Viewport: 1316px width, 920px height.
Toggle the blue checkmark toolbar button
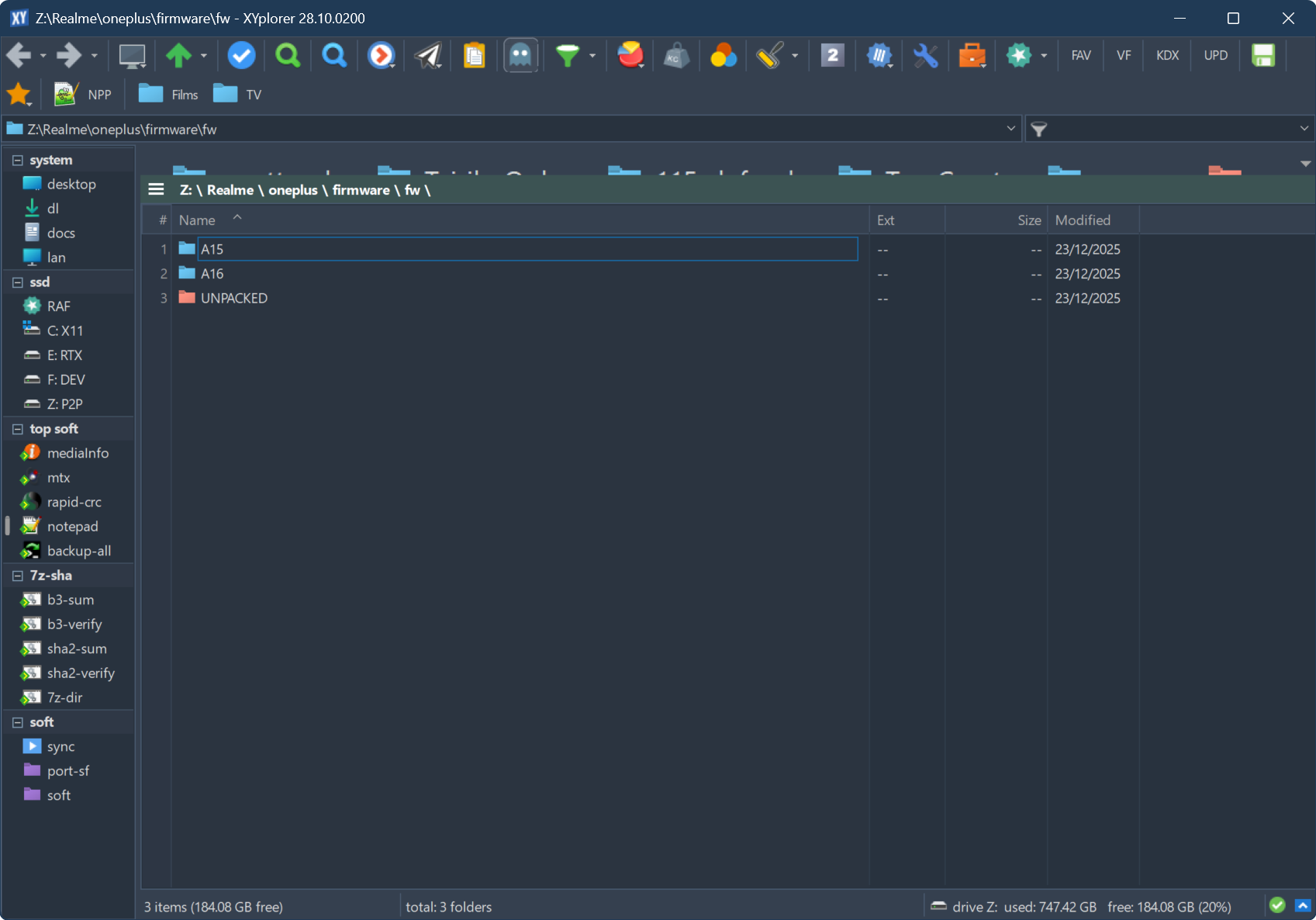[x=241, y=56]
